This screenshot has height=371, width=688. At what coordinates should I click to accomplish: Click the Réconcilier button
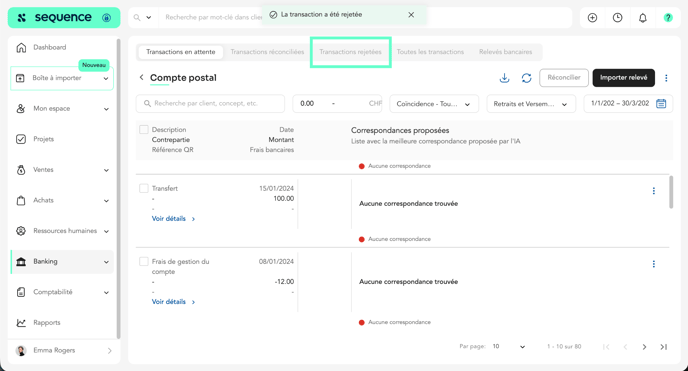pyautogui.click(x=564, y=78)
